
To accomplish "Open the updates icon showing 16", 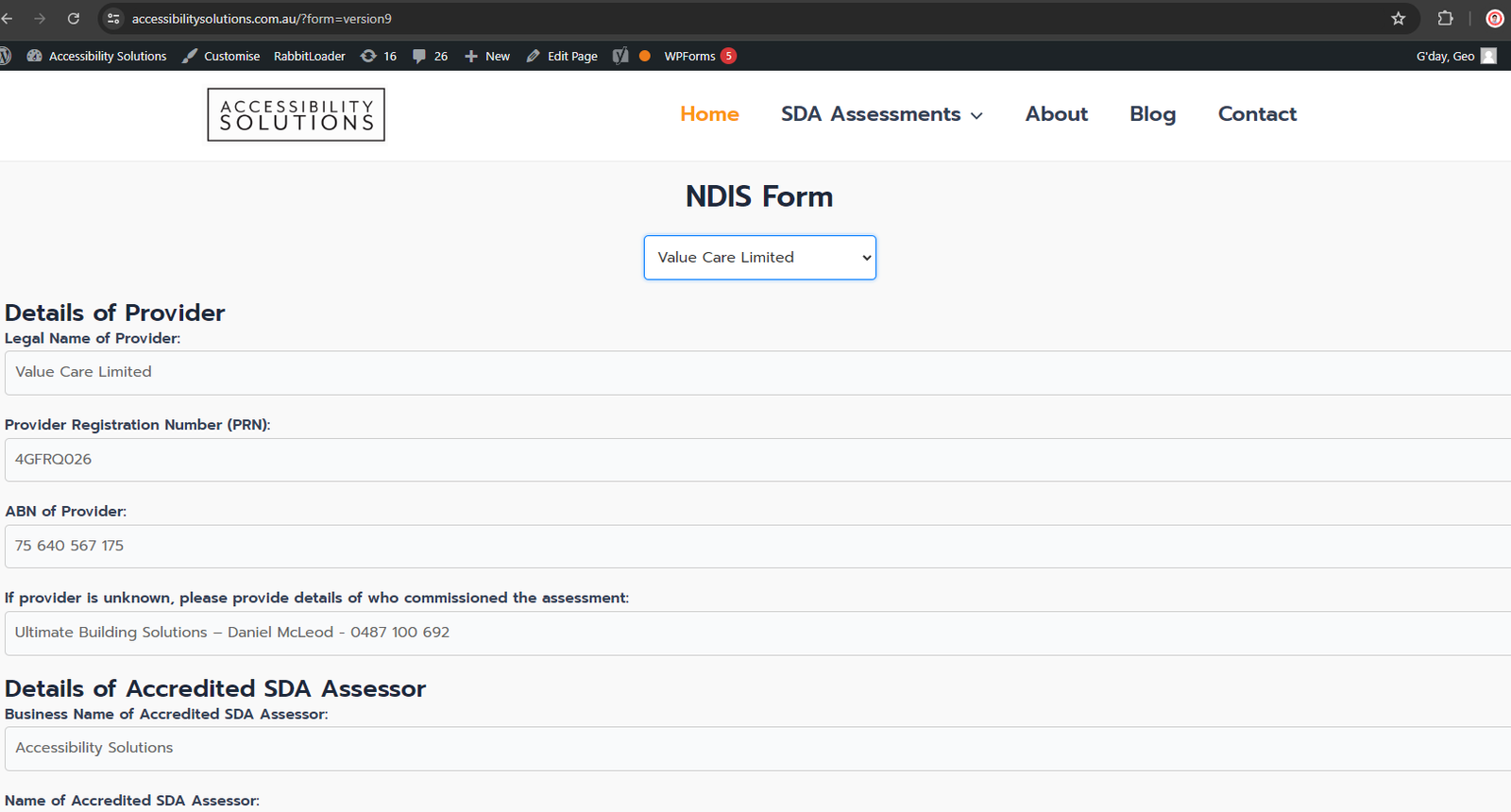I will coord(379,57).
